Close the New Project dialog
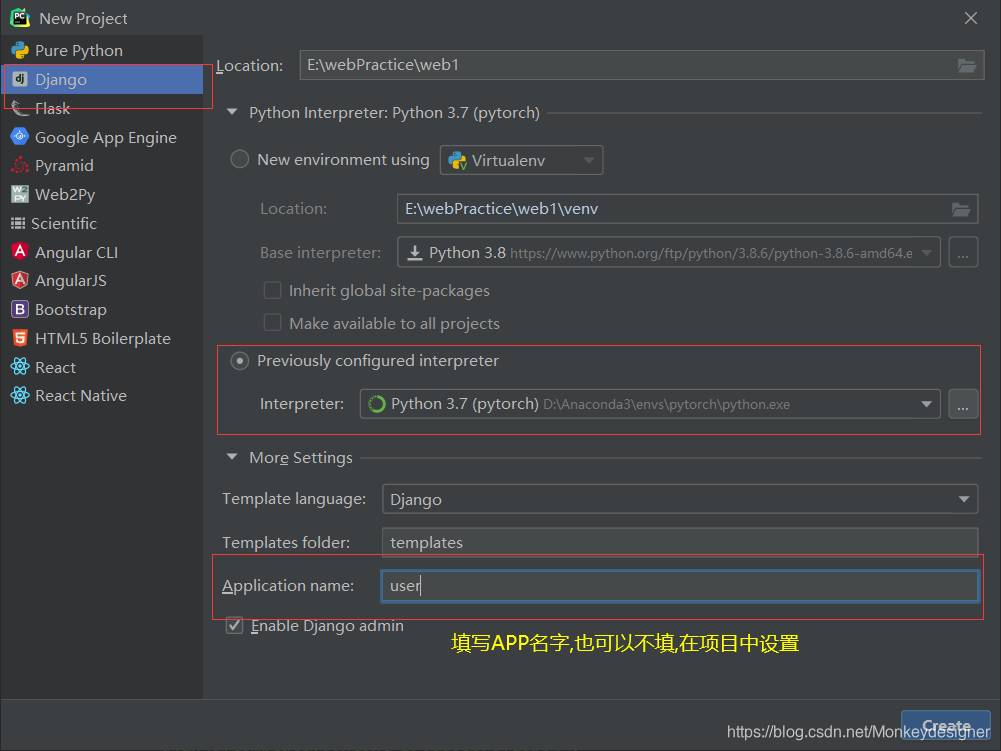The width and height of the screenshot is (1001, 751). click(x=970, y=18)
